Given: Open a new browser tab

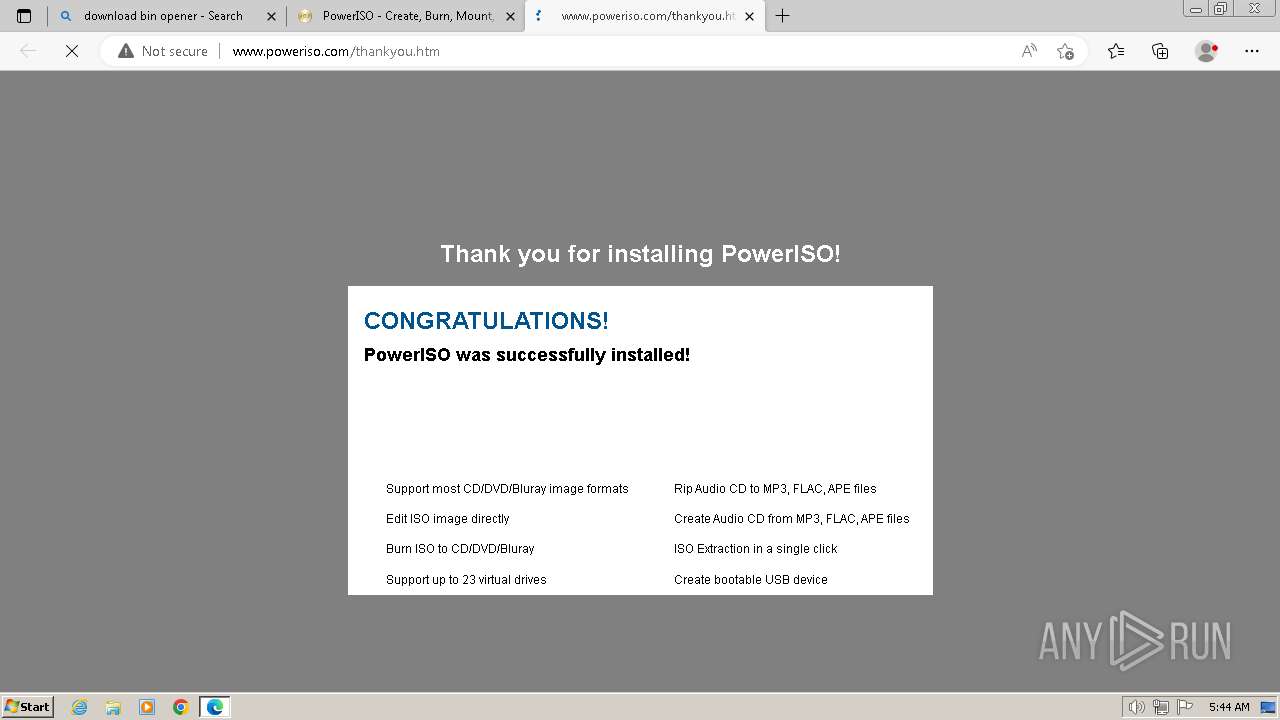Looking at the screenshot, I should [782, 16].
